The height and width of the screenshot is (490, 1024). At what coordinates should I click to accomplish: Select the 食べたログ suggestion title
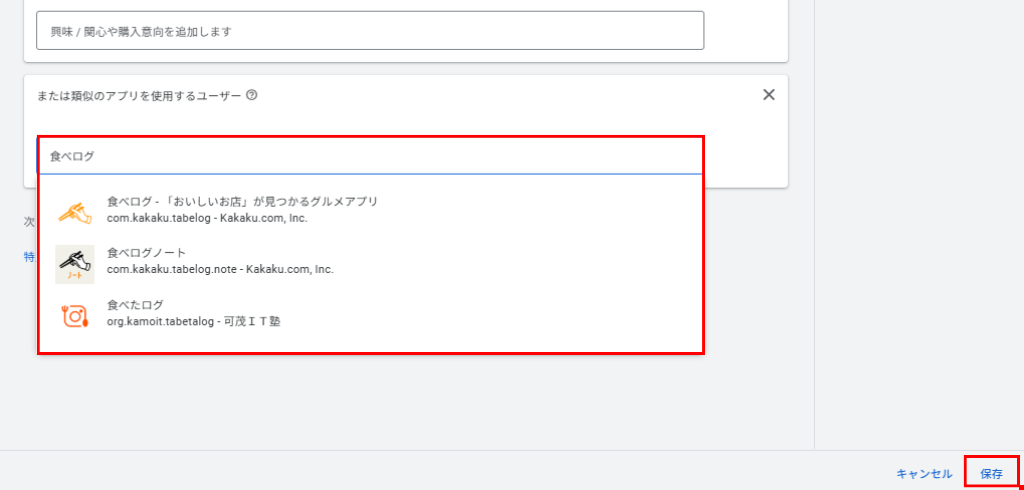135,305
